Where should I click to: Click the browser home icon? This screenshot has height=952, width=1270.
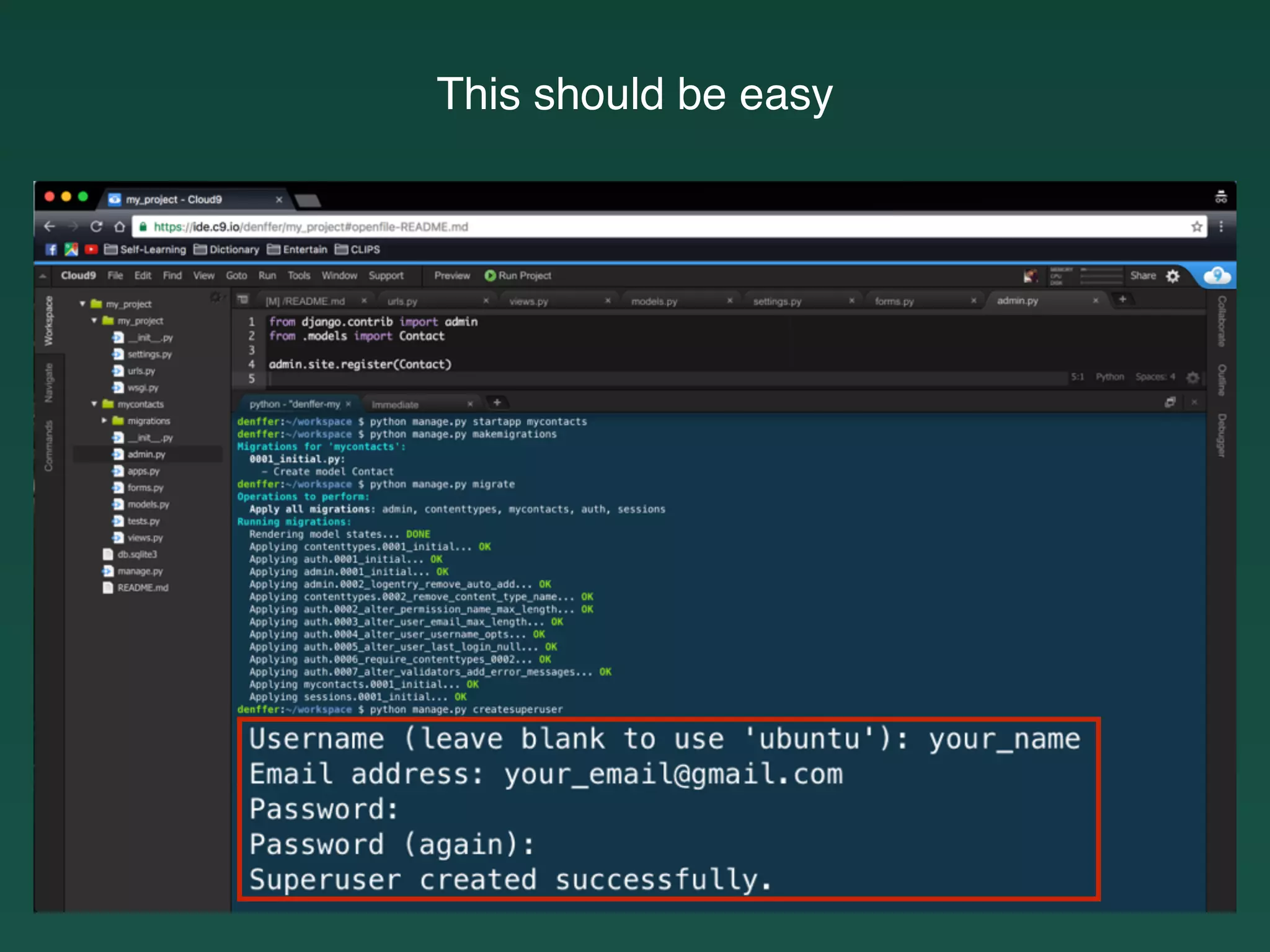pos(120,227)
